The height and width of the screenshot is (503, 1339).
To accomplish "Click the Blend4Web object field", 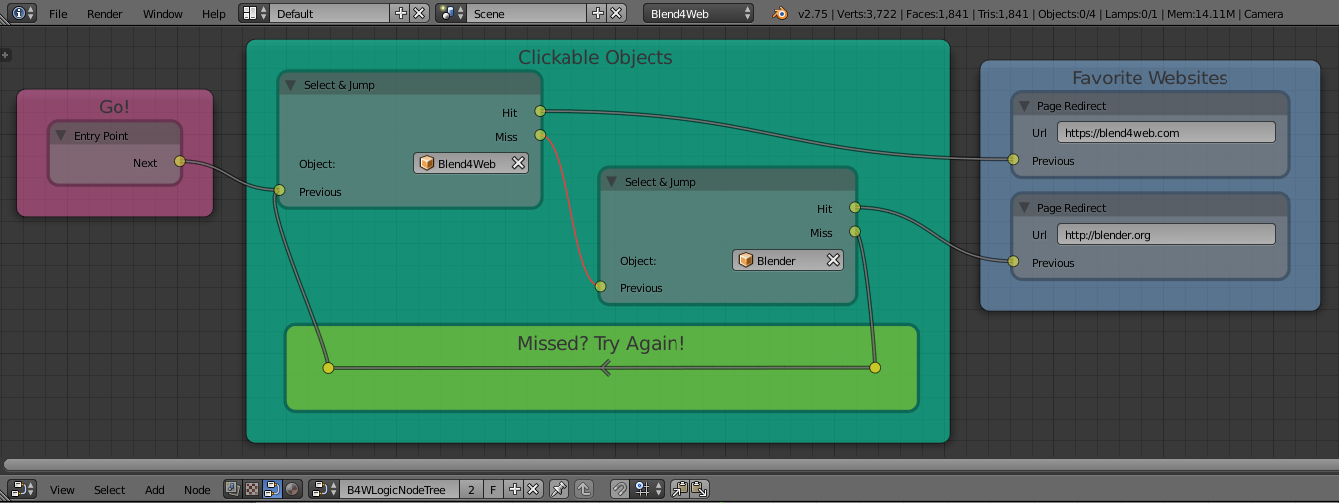I will tap(471, 163).
